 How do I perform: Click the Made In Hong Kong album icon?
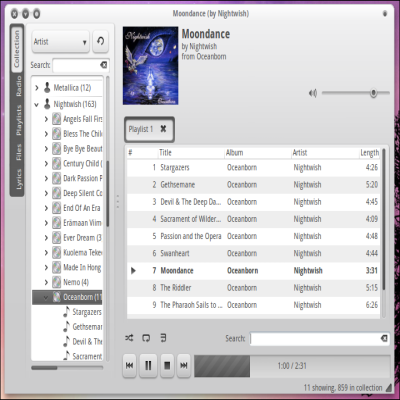57,267
